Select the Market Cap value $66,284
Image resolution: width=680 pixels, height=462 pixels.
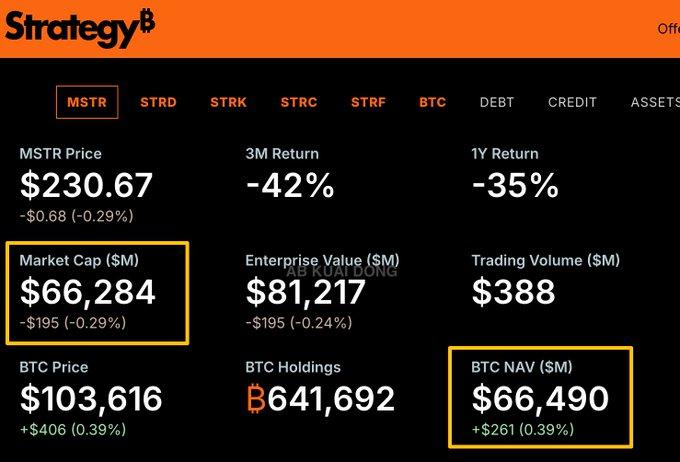pyautogui.click(x=88, y=292)
